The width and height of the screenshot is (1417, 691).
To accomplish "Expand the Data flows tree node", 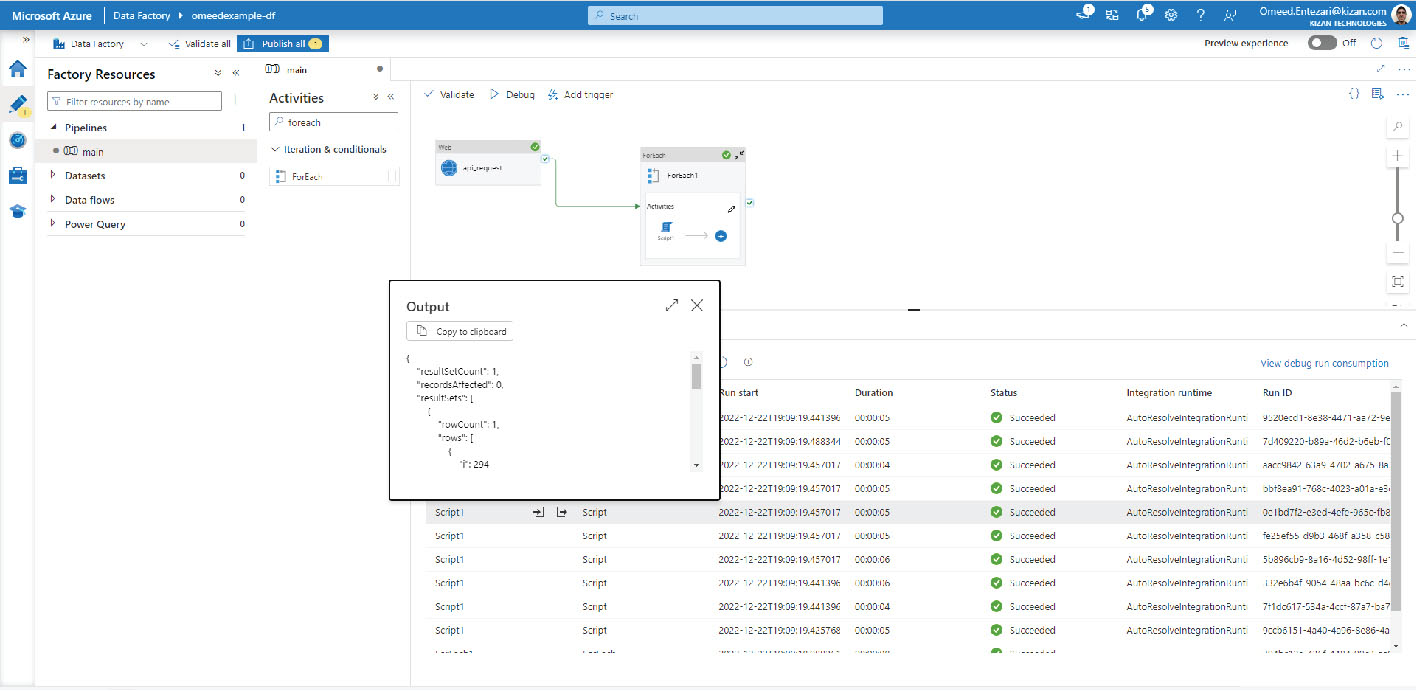I will pos(53,199).
